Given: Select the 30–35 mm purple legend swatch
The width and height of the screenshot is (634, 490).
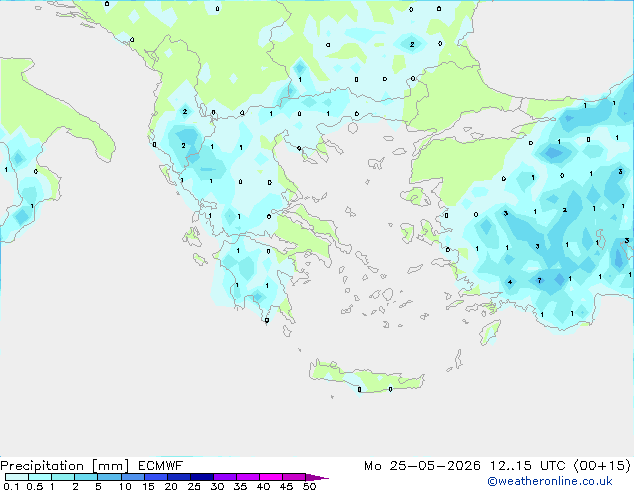Looking at the screenshot, I should point(225,477).
